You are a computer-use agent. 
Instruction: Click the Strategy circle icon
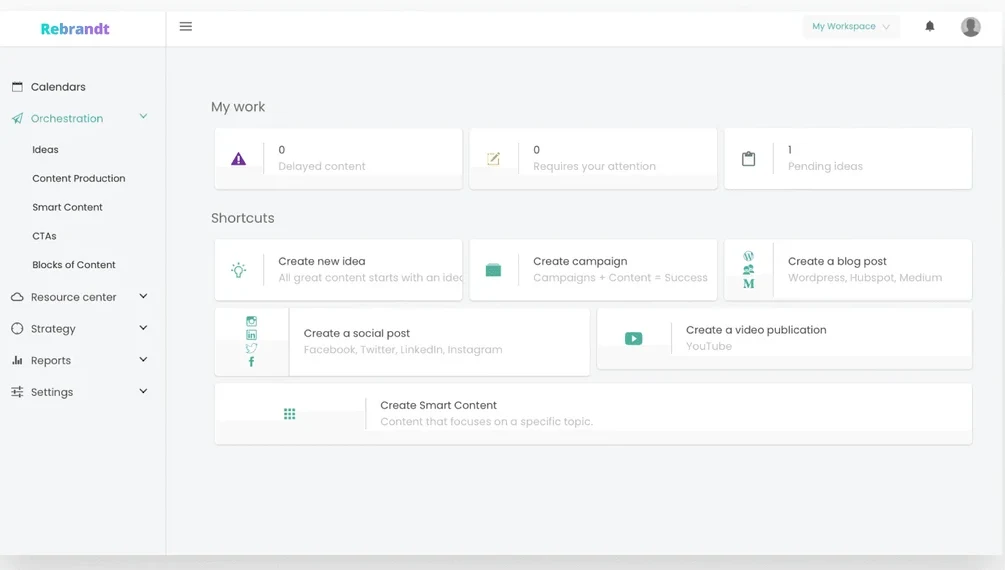[x=17, y=328]
